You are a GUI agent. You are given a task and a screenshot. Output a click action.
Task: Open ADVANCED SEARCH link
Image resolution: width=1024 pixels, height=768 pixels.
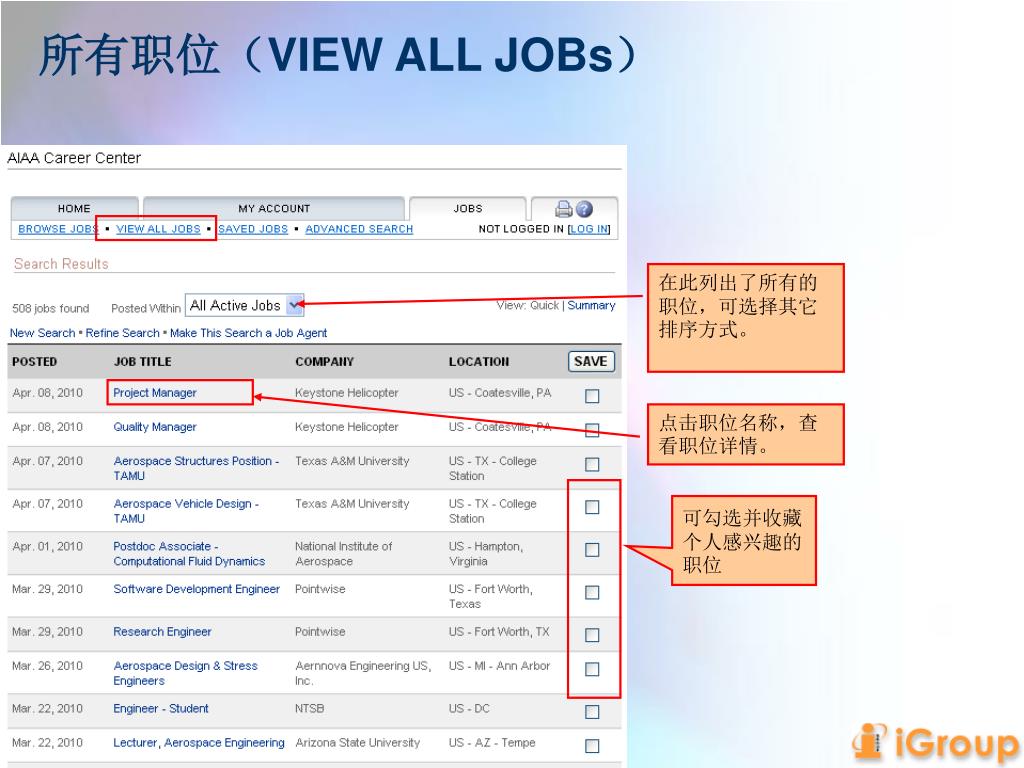[x=359, y=229]
